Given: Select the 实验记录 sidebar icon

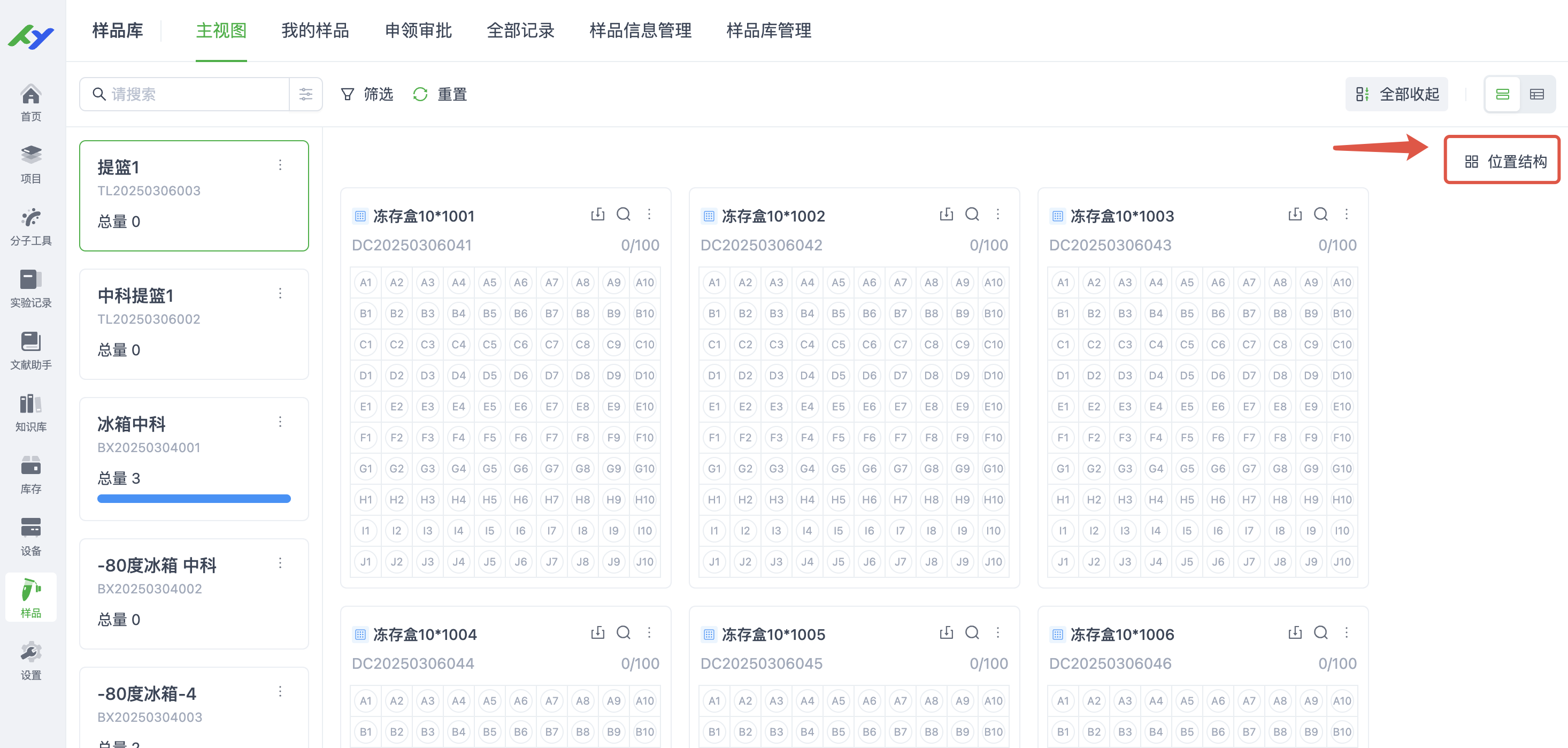Looking at the screenshot, I should click(x=31, y=287).
